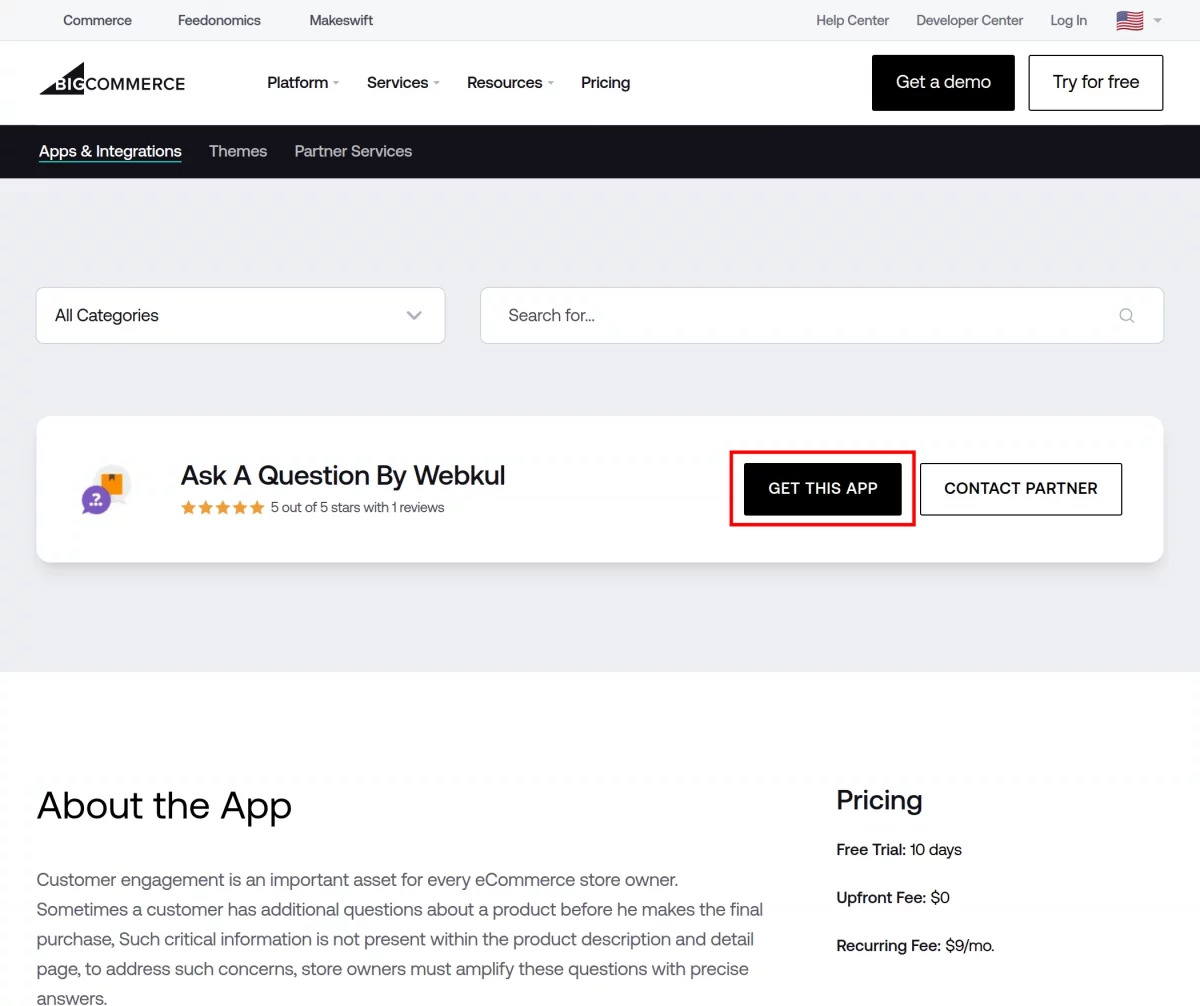Open the Help Center link
1200x1006 pixels.
click(852, 20)
